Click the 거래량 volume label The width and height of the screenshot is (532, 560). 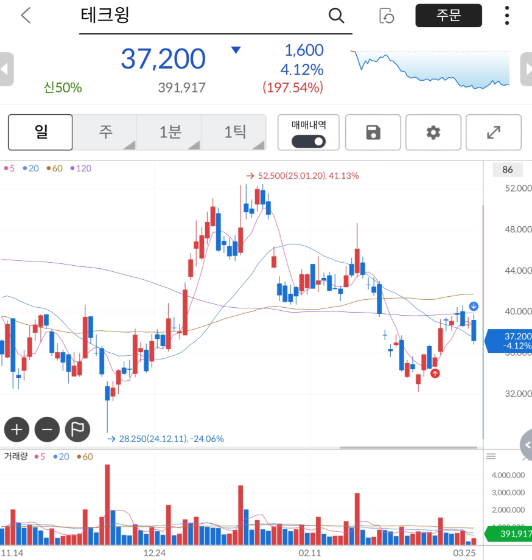click(16, 456)
